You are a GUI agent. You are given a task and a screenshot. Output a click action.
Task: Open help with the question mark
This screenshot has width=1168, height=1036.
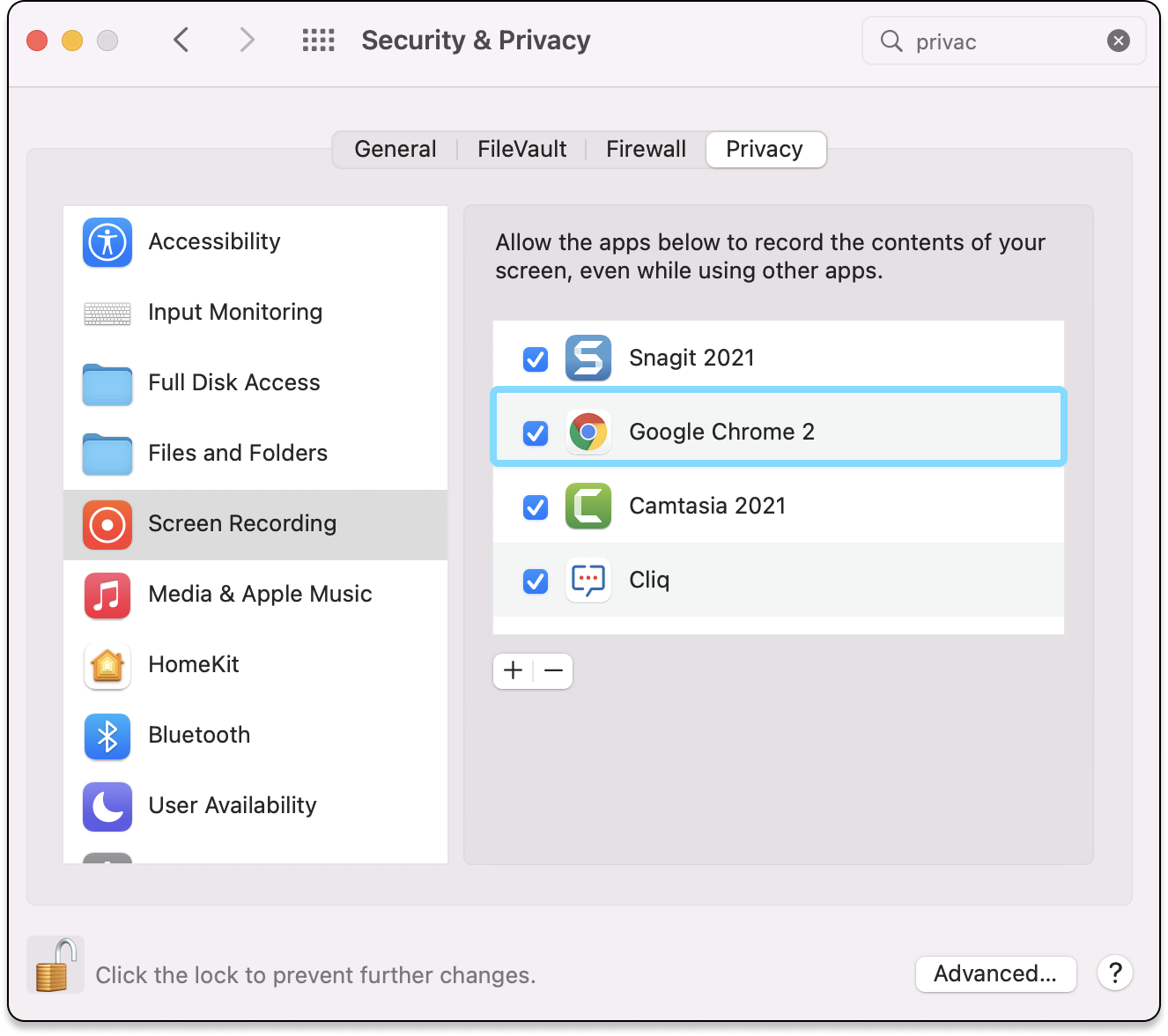coord(1115,973)
